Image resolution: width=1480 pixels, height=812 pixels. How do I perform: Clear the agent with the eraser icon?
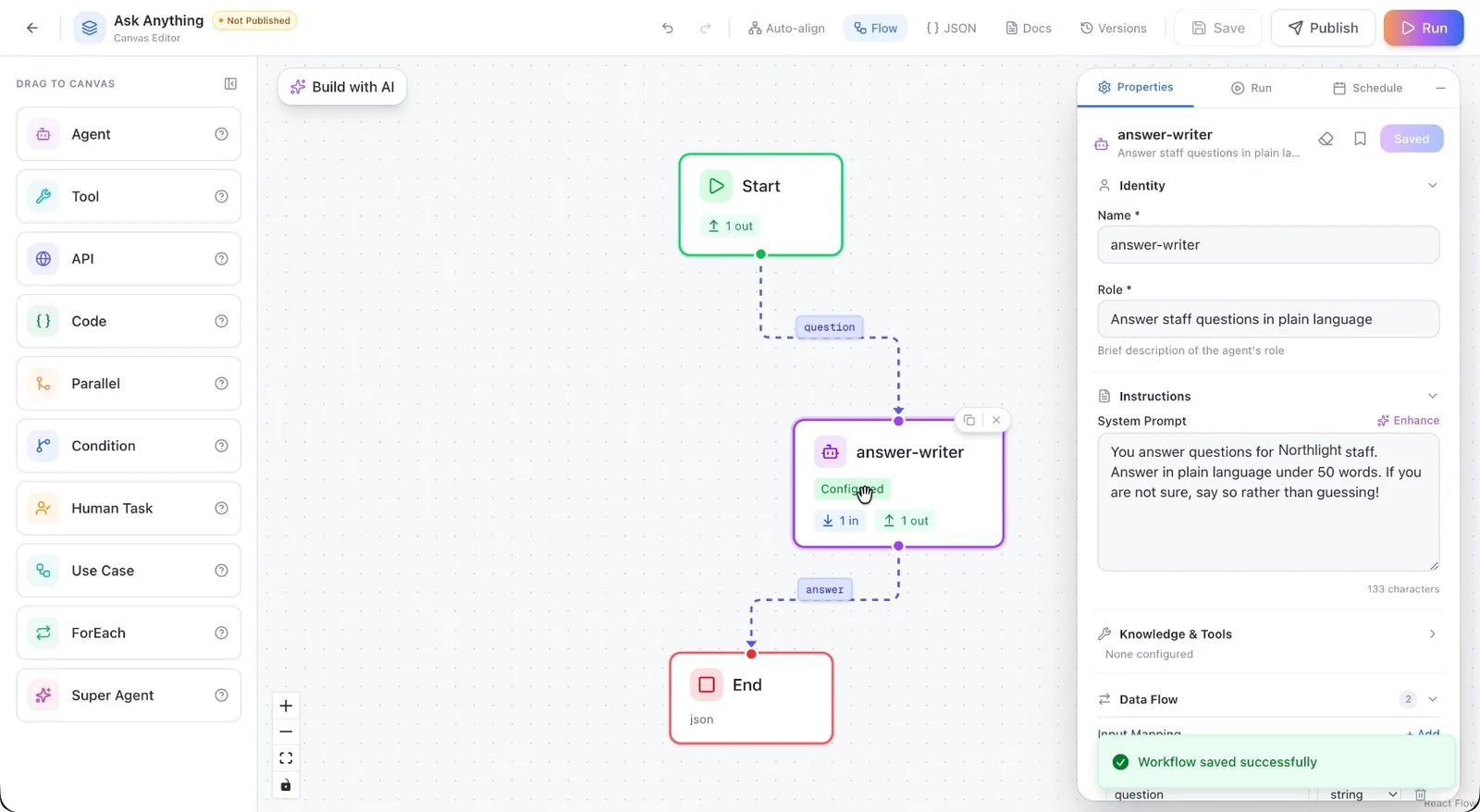pyautogui.click(x=1326, y=139)
